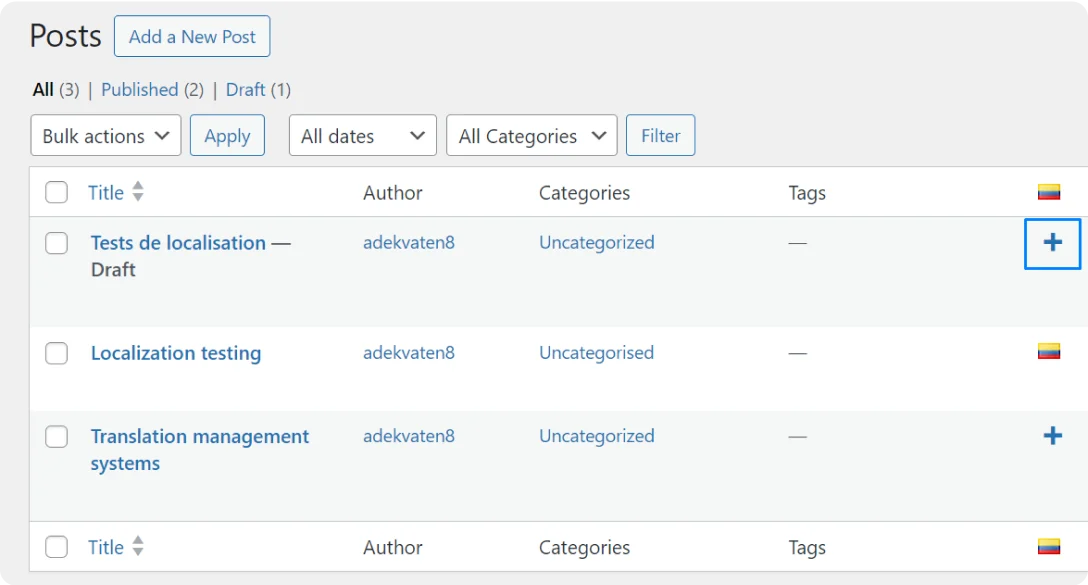Click the Add a New Post button
This screenshot has width=1088, height=585.
[192, 36]
